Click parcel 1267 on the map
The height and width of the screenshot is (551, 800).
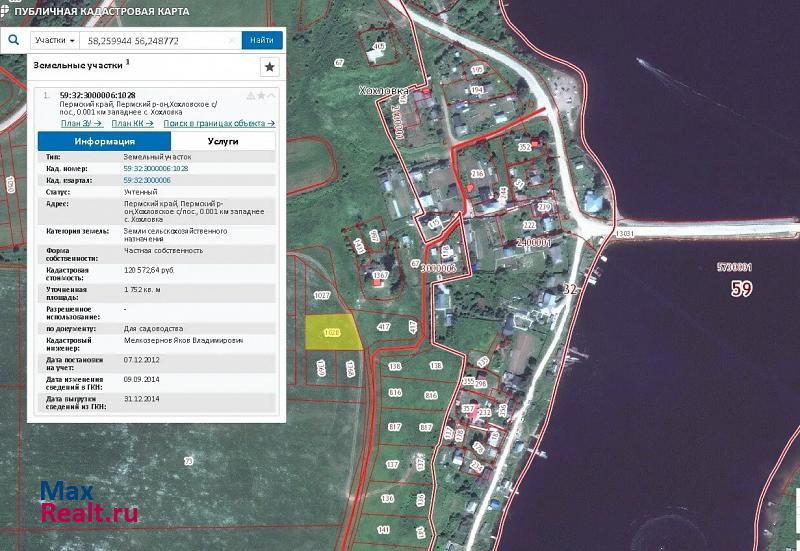pos(380,277)
